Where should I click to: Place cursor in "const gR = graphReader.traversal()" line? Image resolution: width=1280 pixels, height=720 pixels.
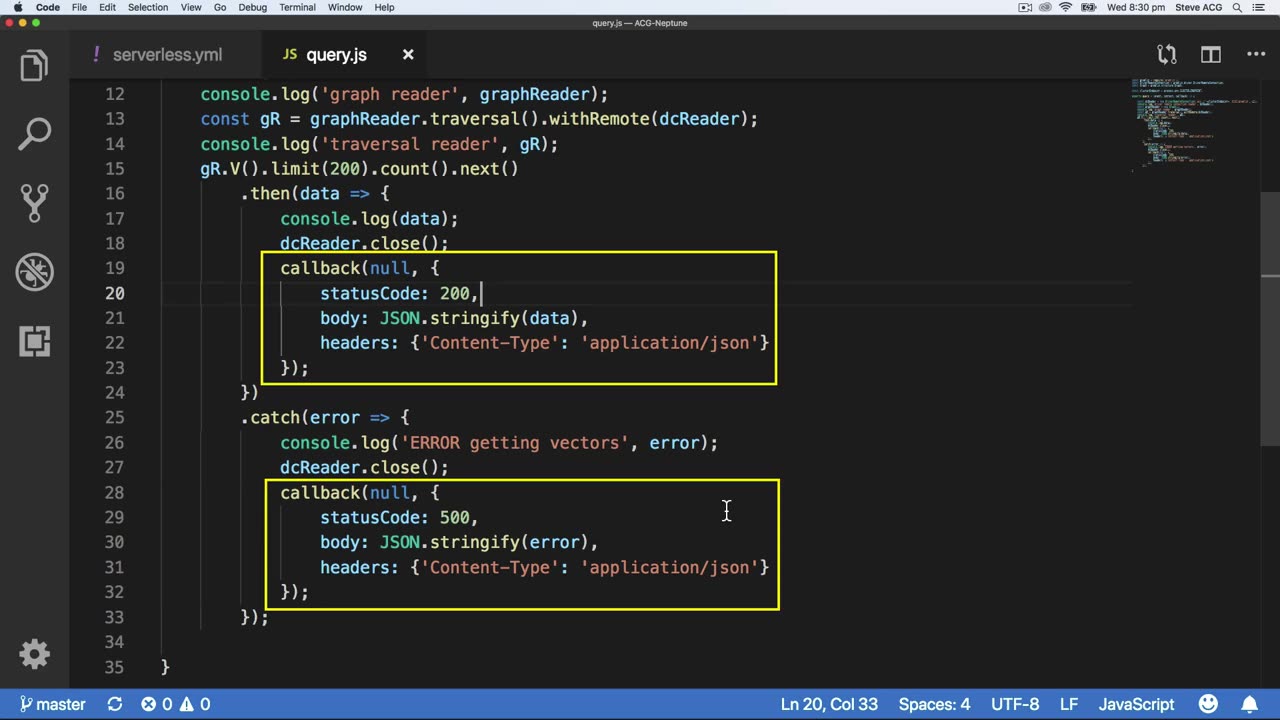tap(479, 119)
